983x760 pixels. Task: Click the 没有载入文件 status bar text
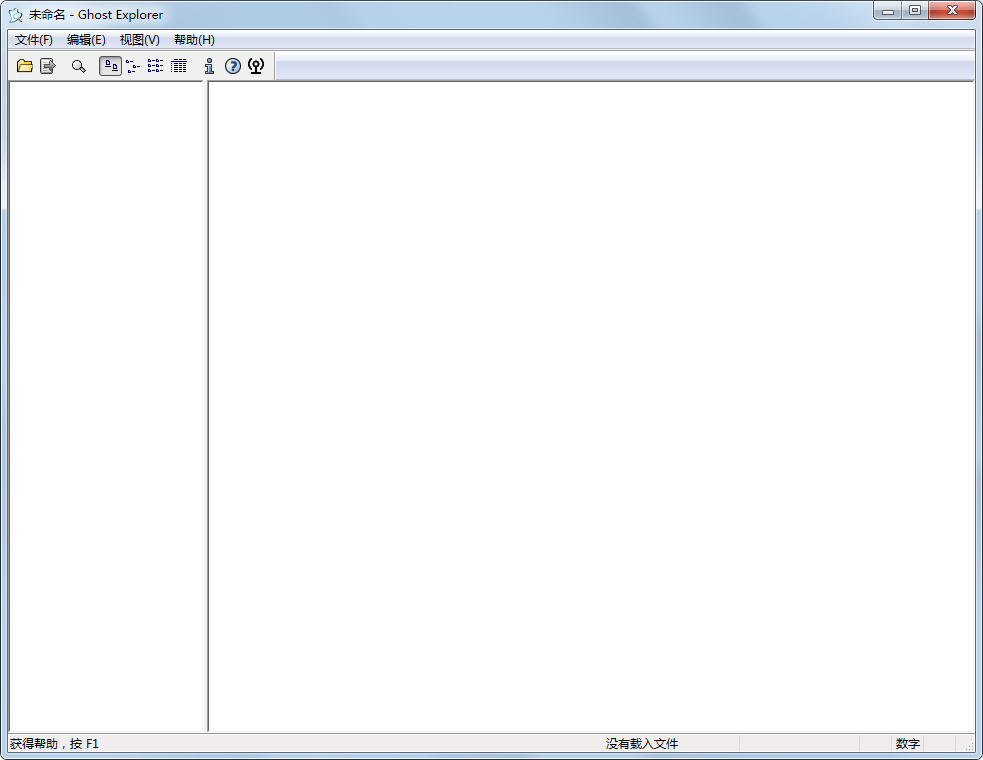(x=642, y=744)
